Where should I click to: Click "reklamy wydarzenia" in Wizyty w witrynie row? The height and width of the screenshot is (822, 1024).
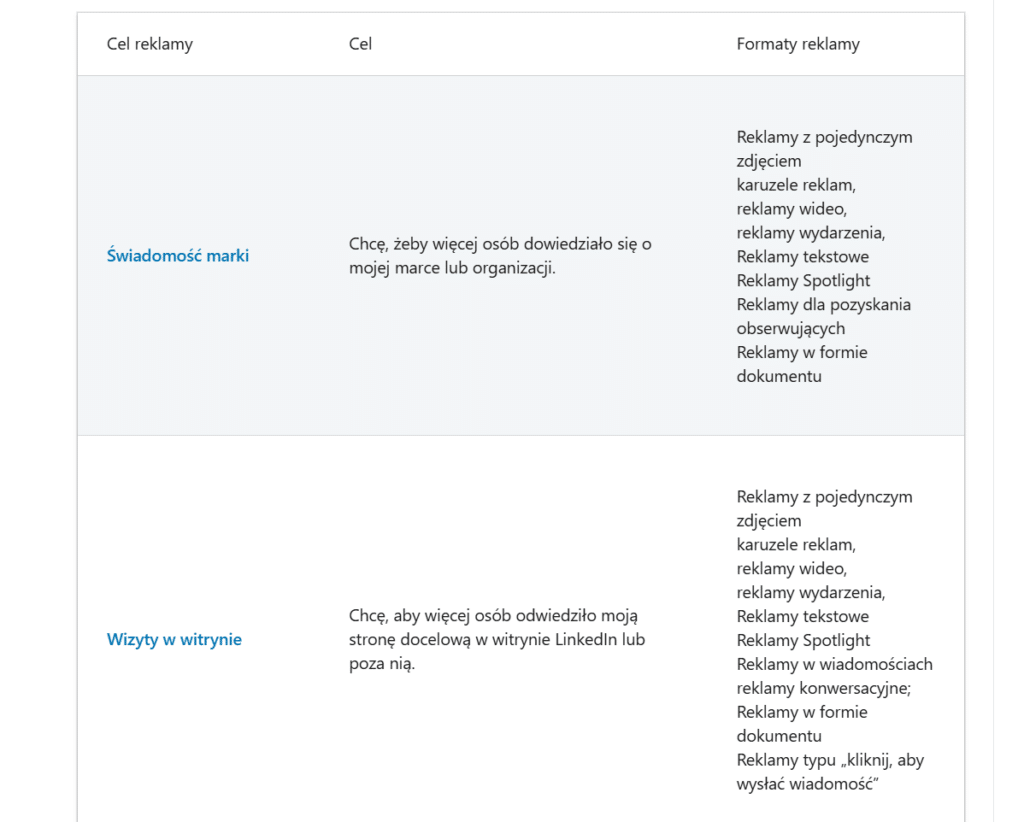tap(810, 592)
